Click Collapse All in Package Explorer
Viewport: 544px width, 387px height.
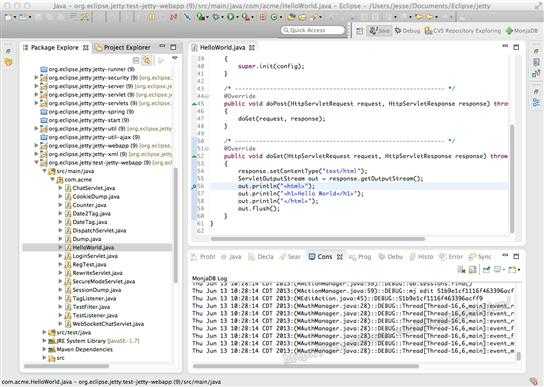pos(136,60)
